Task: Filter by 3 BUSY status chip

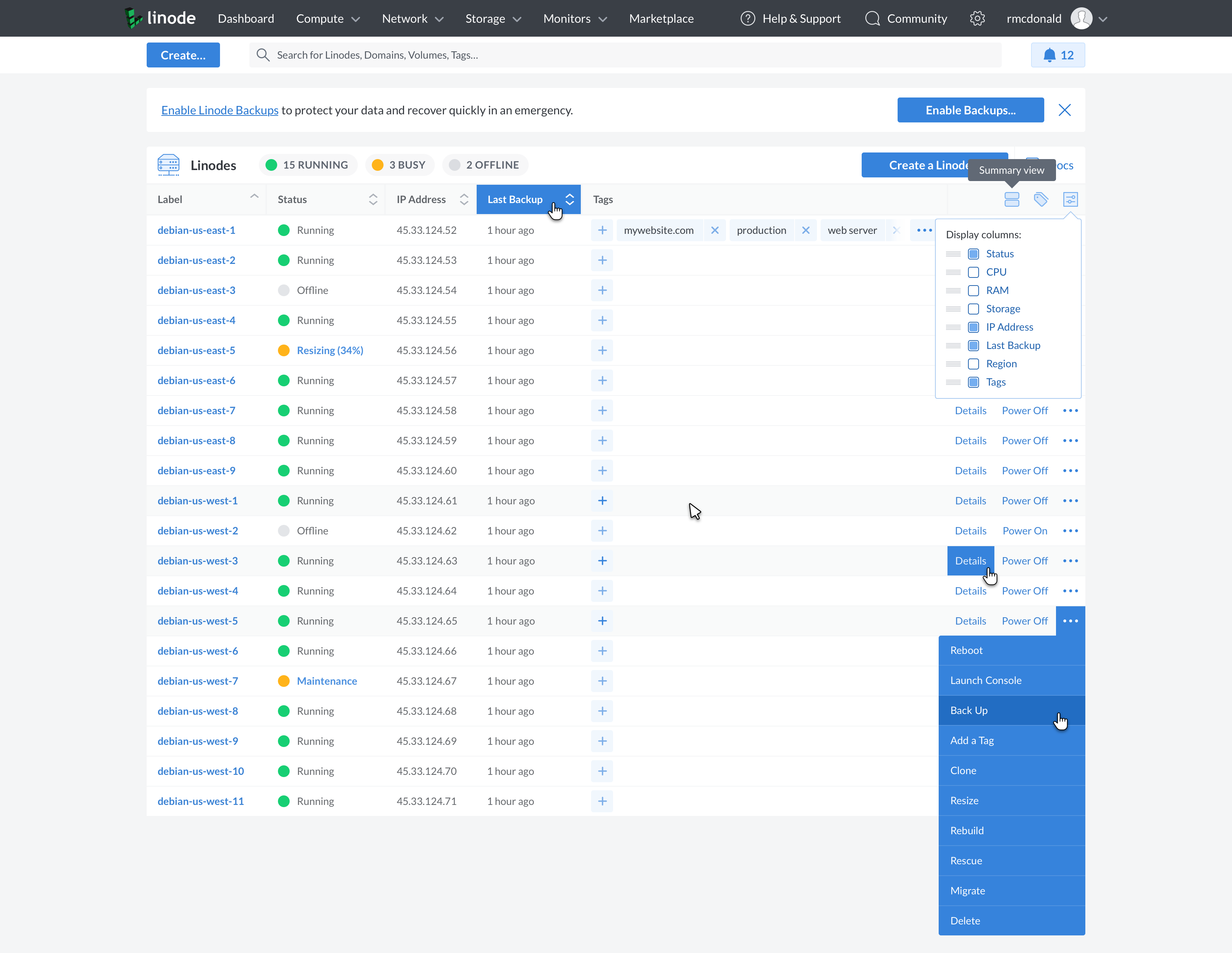Action: pos(400,165)
